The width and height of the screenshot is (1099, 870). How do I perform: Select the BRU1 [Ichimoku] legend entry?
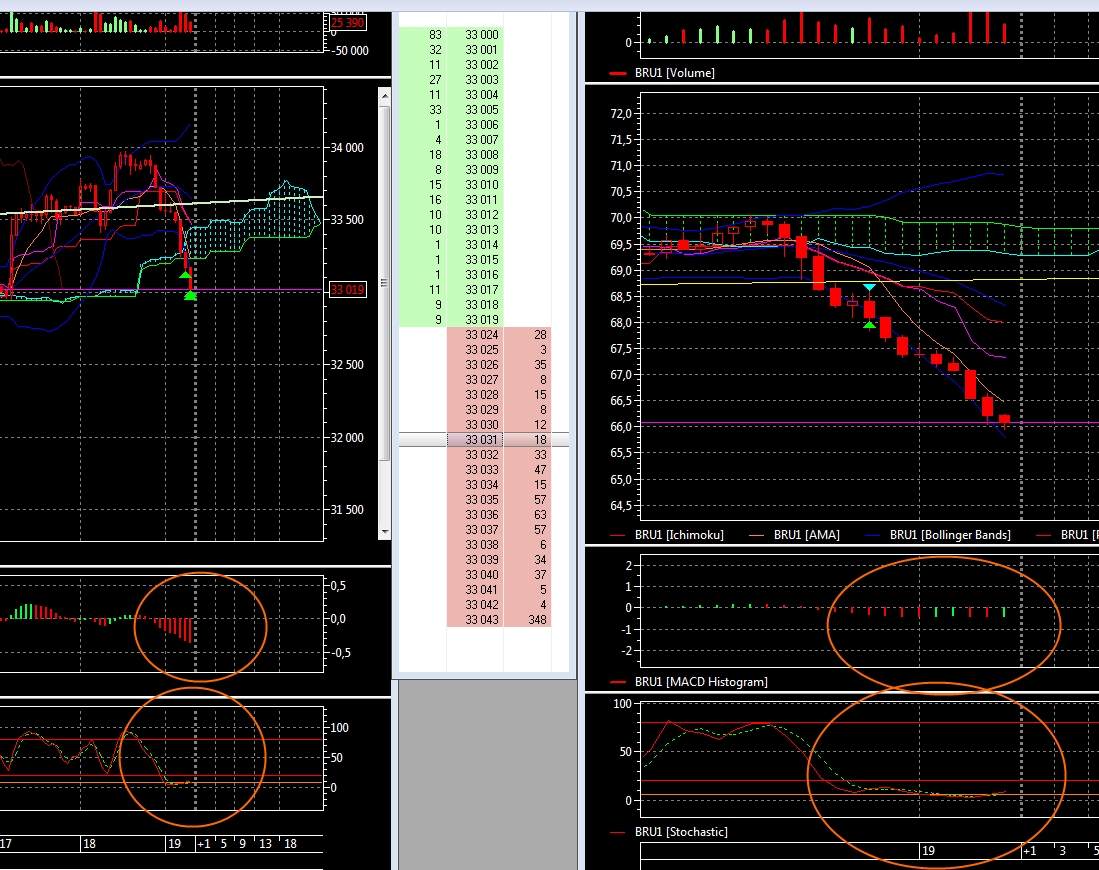(679, 535)
